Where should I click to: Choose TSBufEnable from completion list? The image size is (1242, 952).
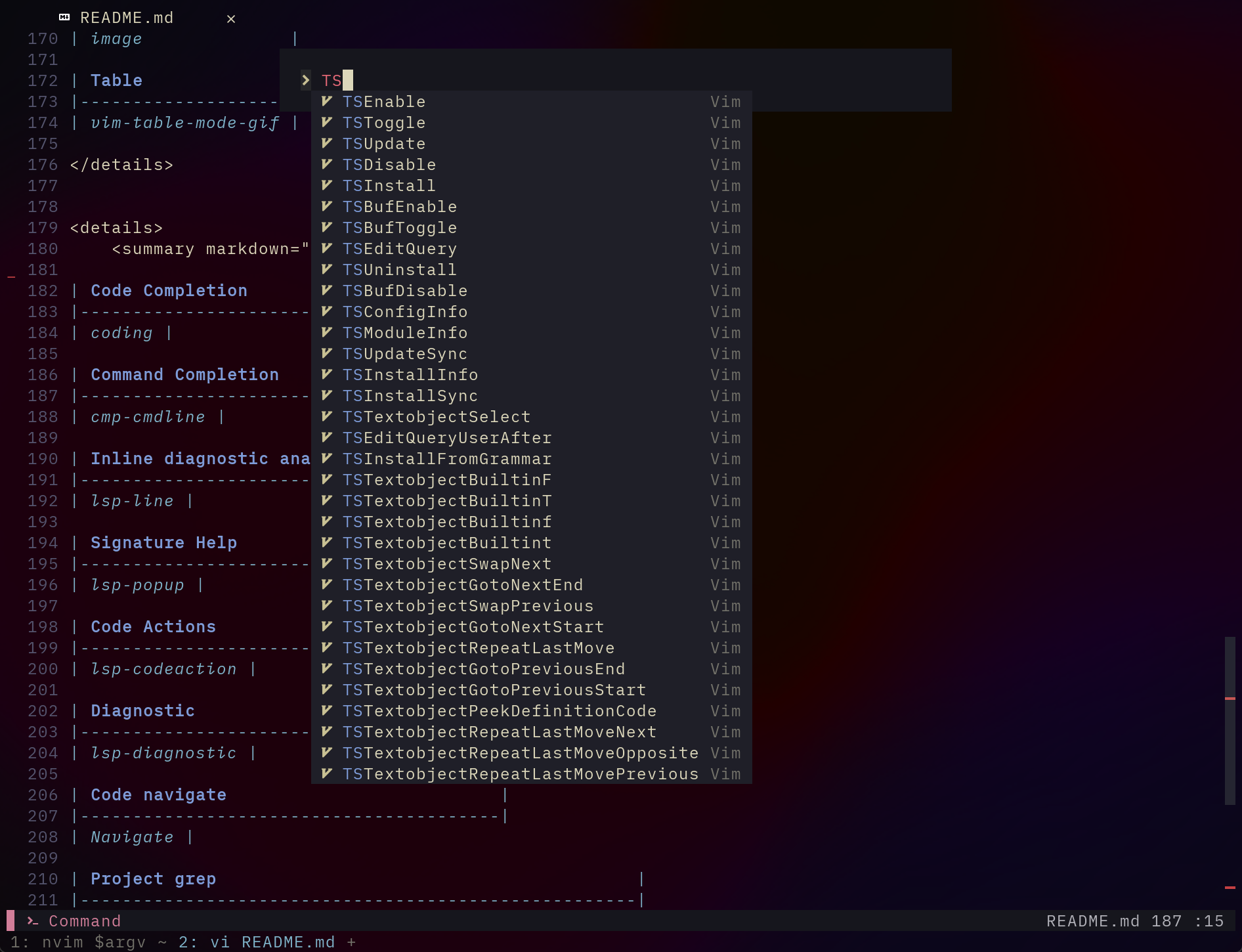click(x=532, y=207)
